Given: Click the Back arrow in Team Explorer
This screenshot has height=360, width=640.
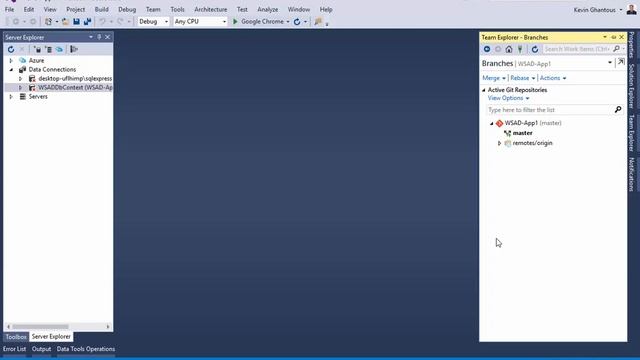Looking at the screenshot, I should coord(487,49).
